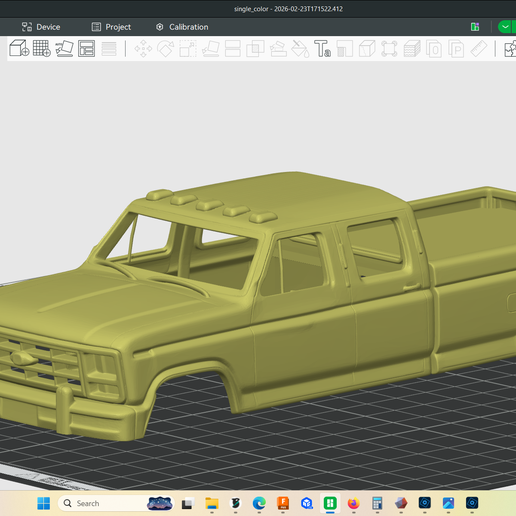516x516 pixels.
Task: Select the Scale tool
Action: [188, 49]
